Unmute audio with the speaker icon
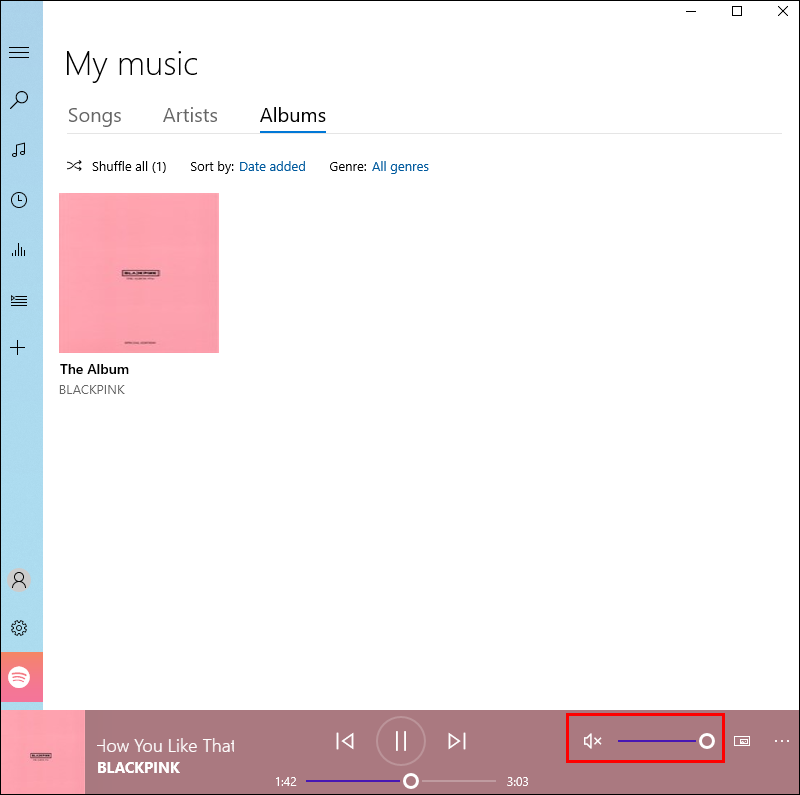This screenshot has height=795, width=800. [592, 741]
